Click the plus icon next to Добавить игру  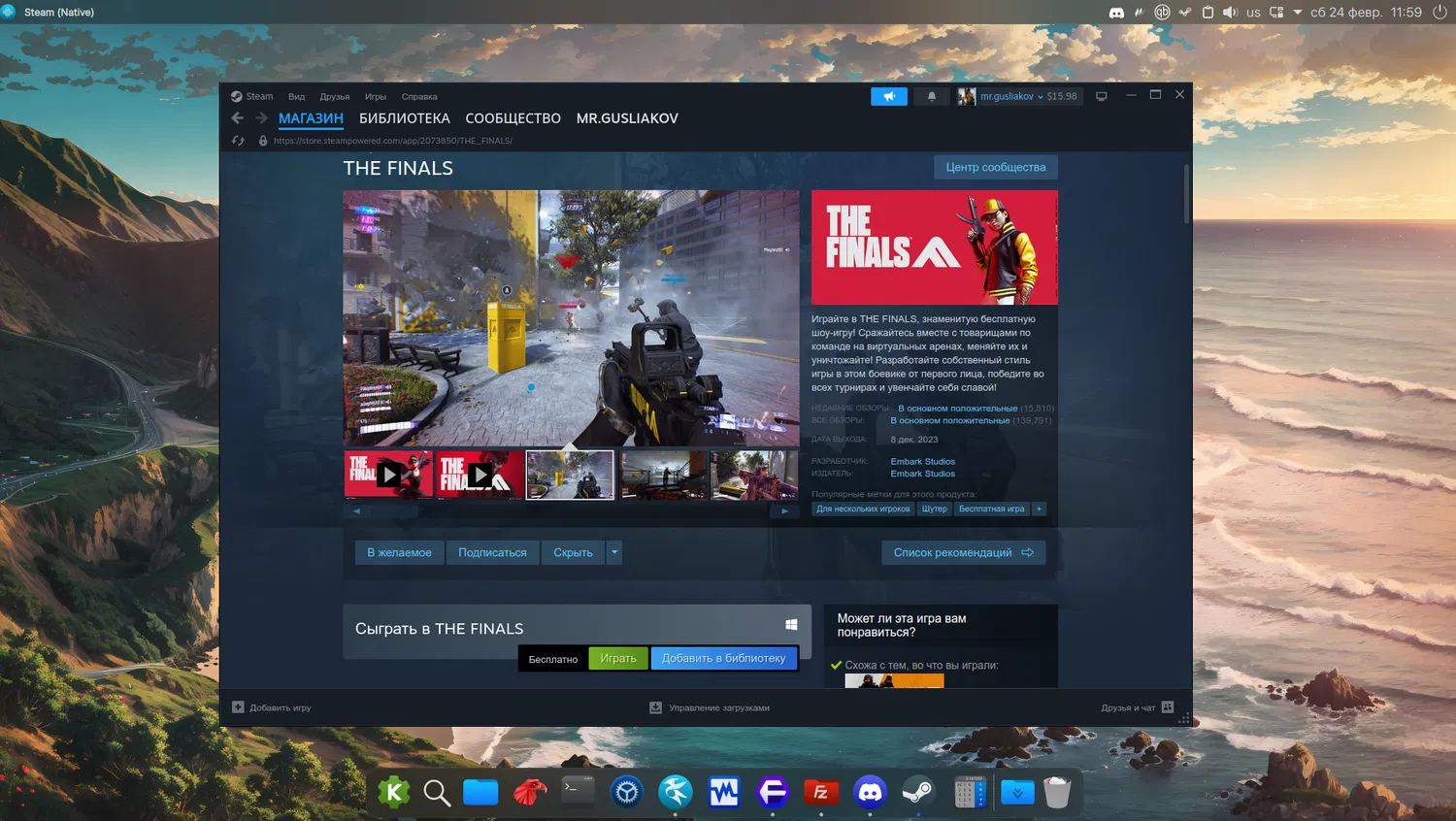[x=238, y=706]
